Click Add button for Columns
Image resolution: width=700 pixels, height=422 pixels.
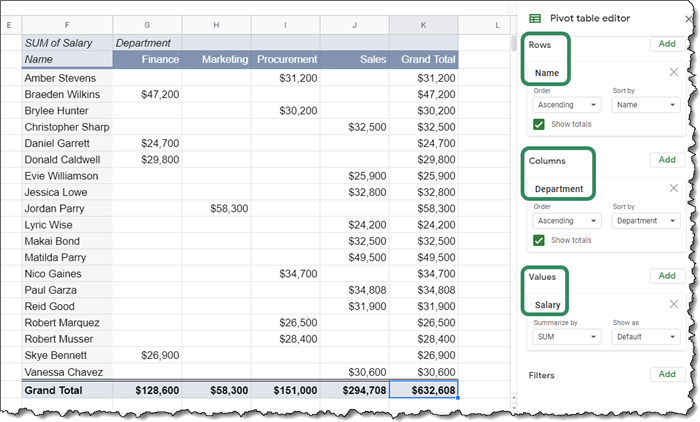667,160
